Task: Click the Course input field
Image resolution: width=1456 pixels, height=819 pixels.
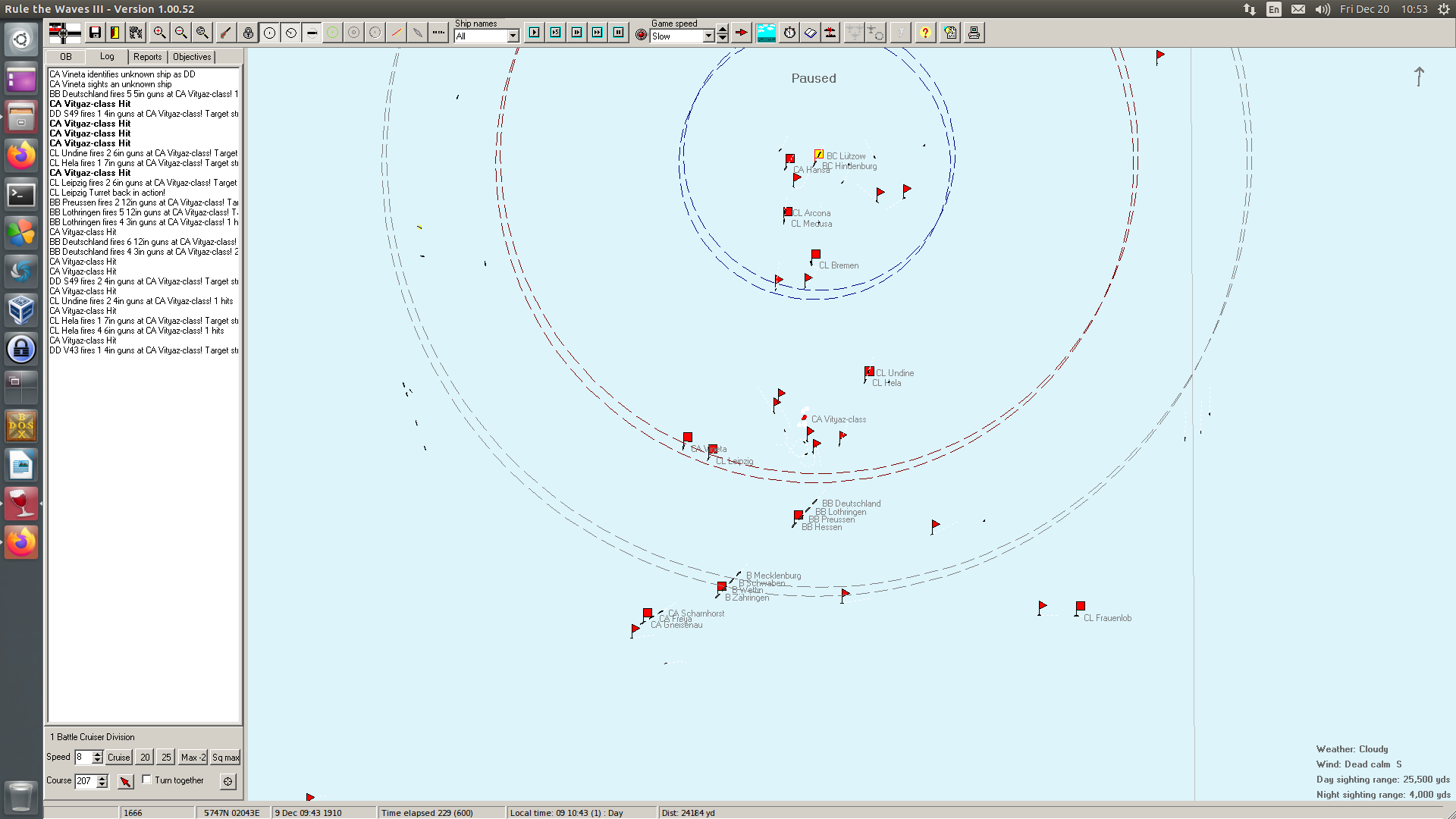Action: coord(84,780)
